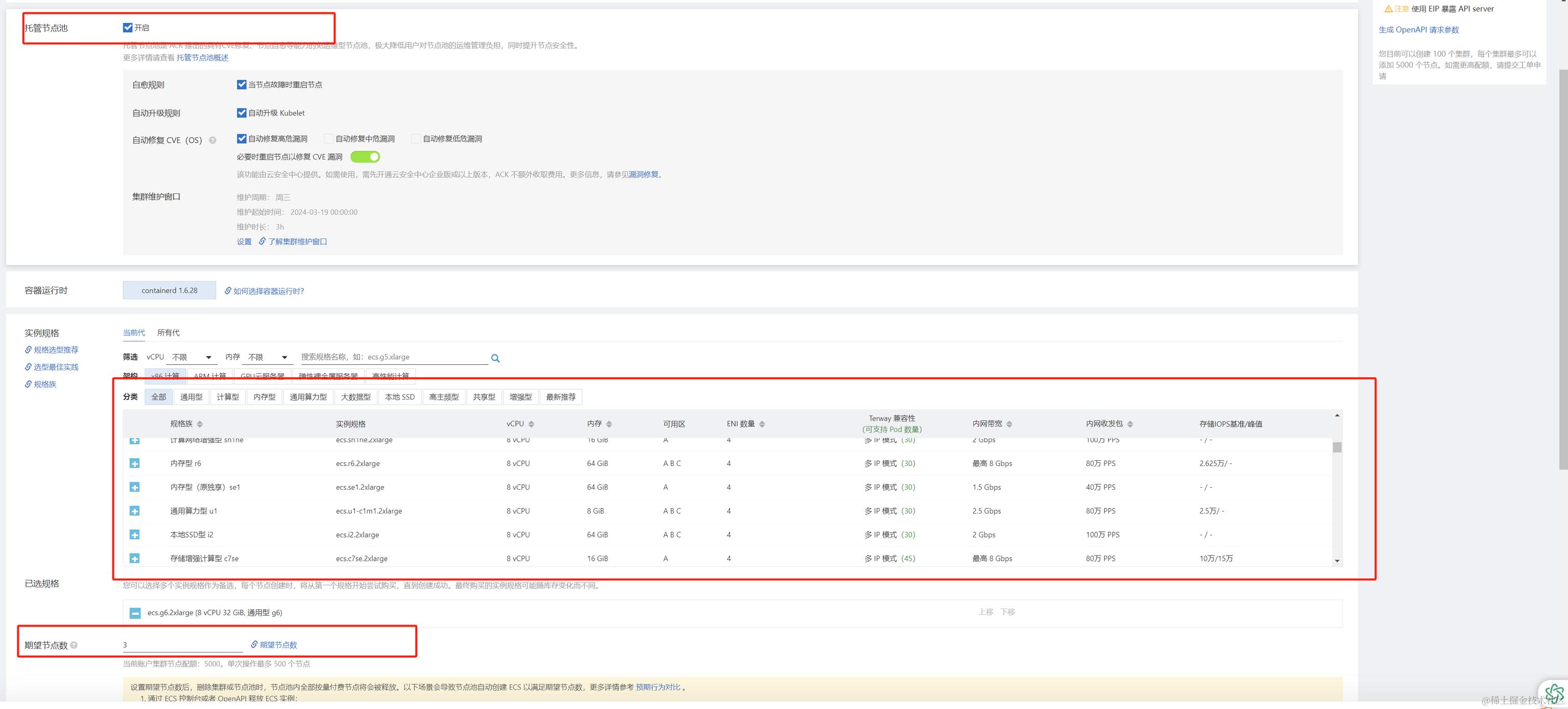The image size is (1568, 709).
Task: Select the 内存型 category filter
Action: point(264,397)
